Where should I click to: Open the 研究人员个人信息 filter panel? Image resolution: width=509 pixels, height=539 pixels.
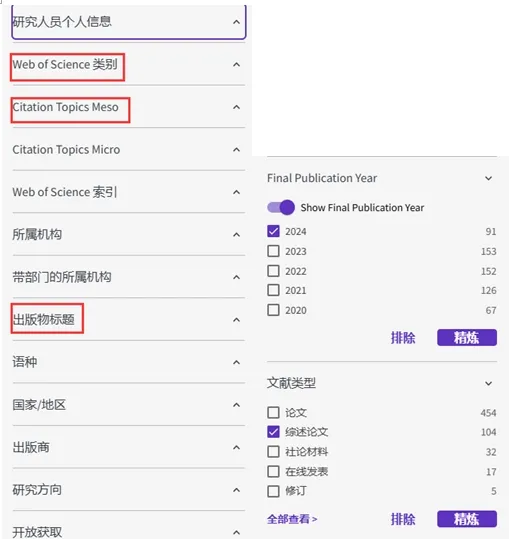129,22
